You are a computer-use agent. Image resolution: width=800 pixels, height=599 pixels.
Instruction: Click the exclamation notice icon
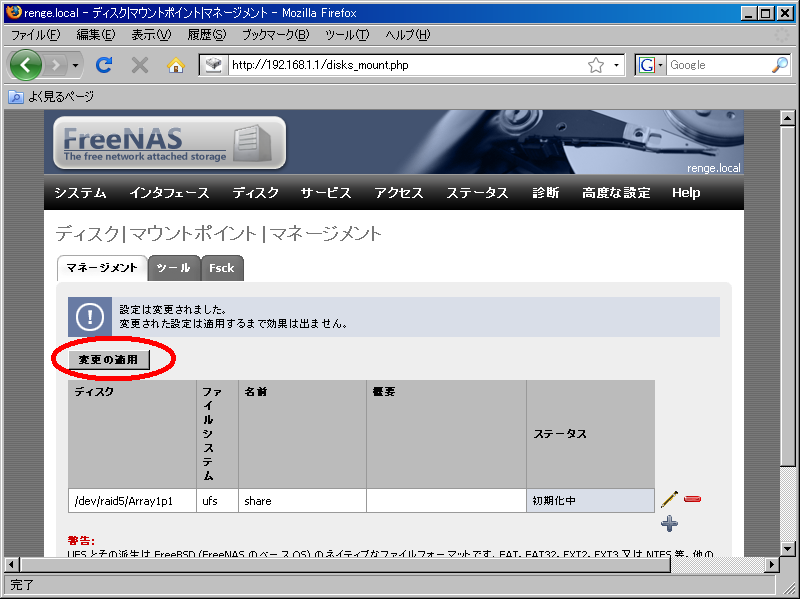(x=90, y=317)
